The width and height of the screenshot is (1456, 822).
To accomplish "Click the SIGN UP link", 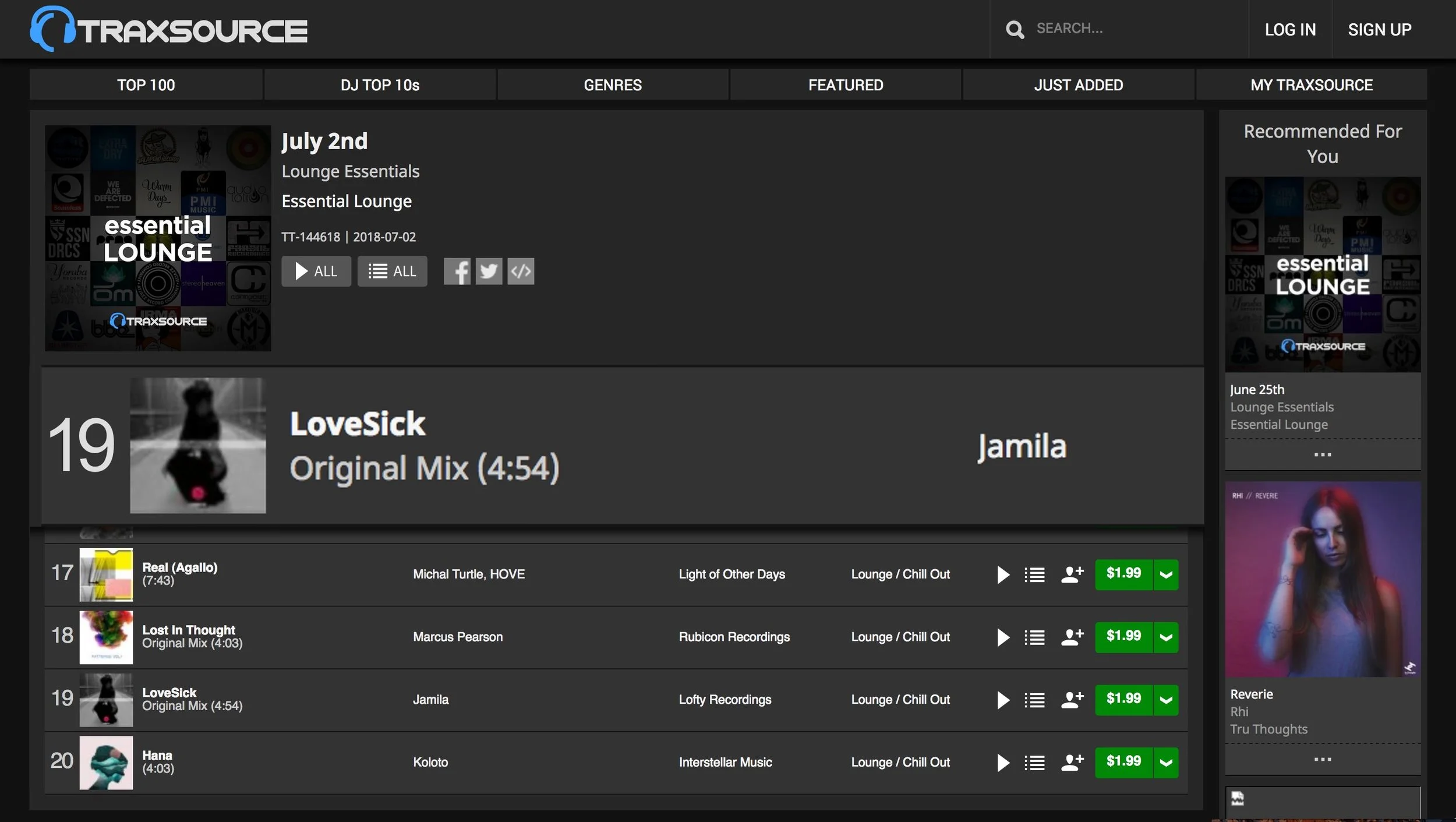I will pyautogui.click(x=1380, y=29).
